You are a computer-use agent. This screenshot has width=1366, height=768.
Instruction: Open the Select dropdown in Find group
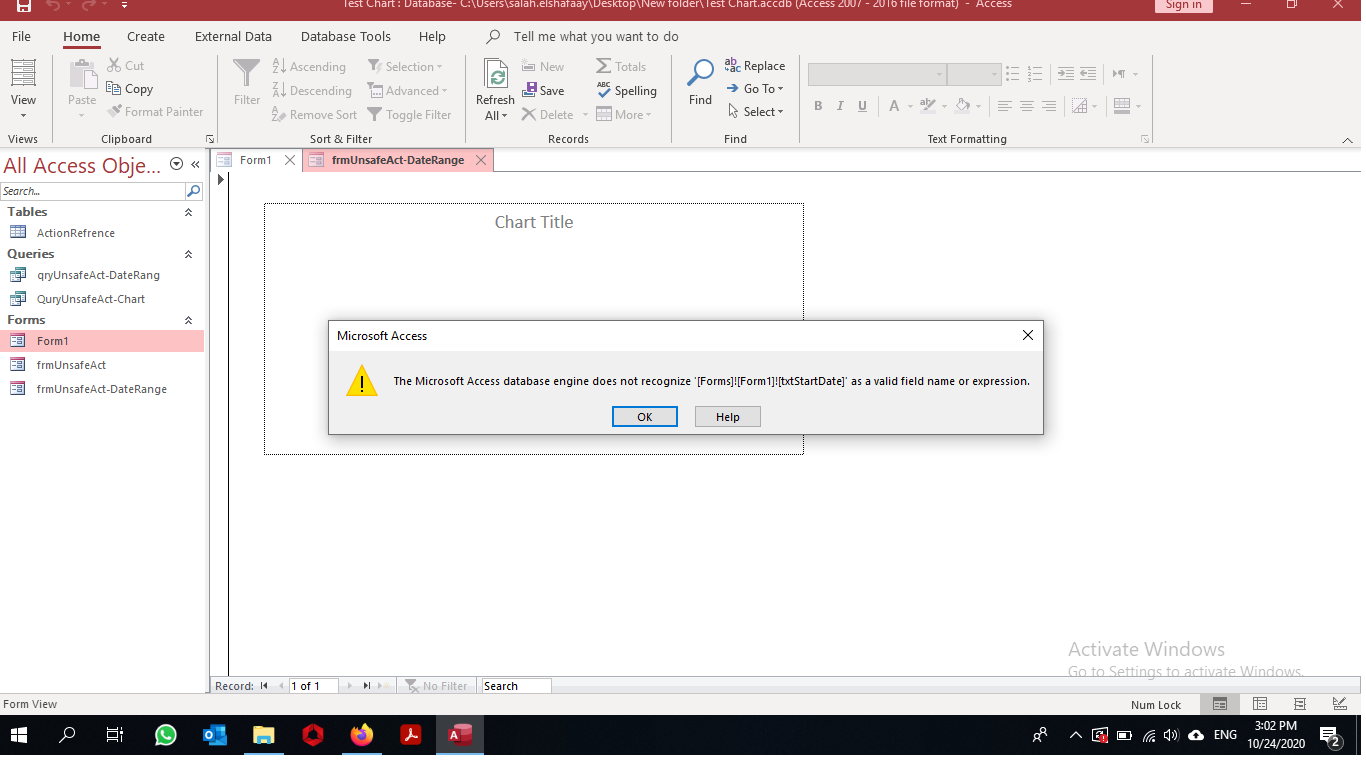click(x=756, y=112)
